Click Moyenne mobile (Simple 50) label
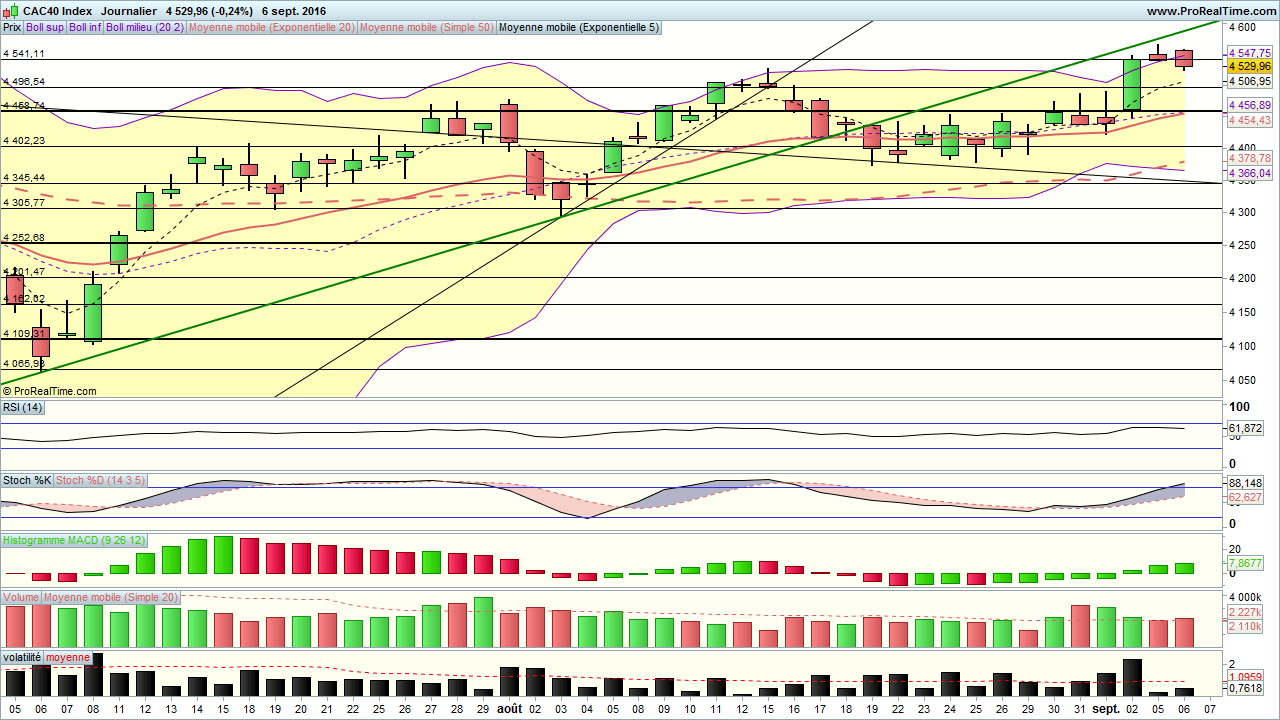The height and width of the screenshot is (720, 1280). 426,28
